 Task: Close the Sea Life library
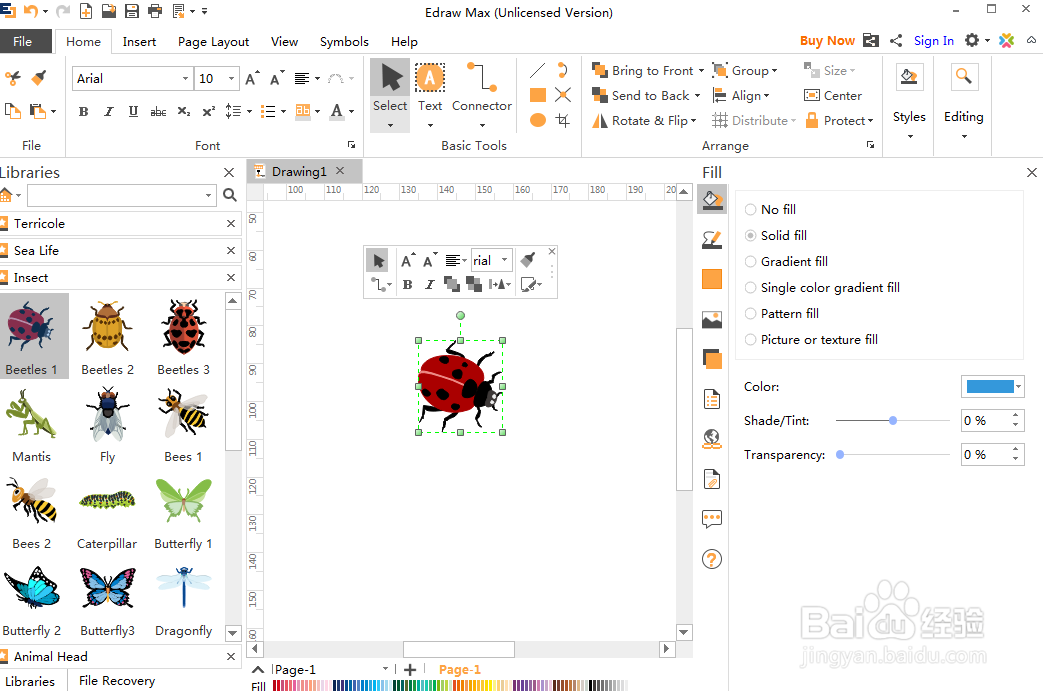pos(231,250)
